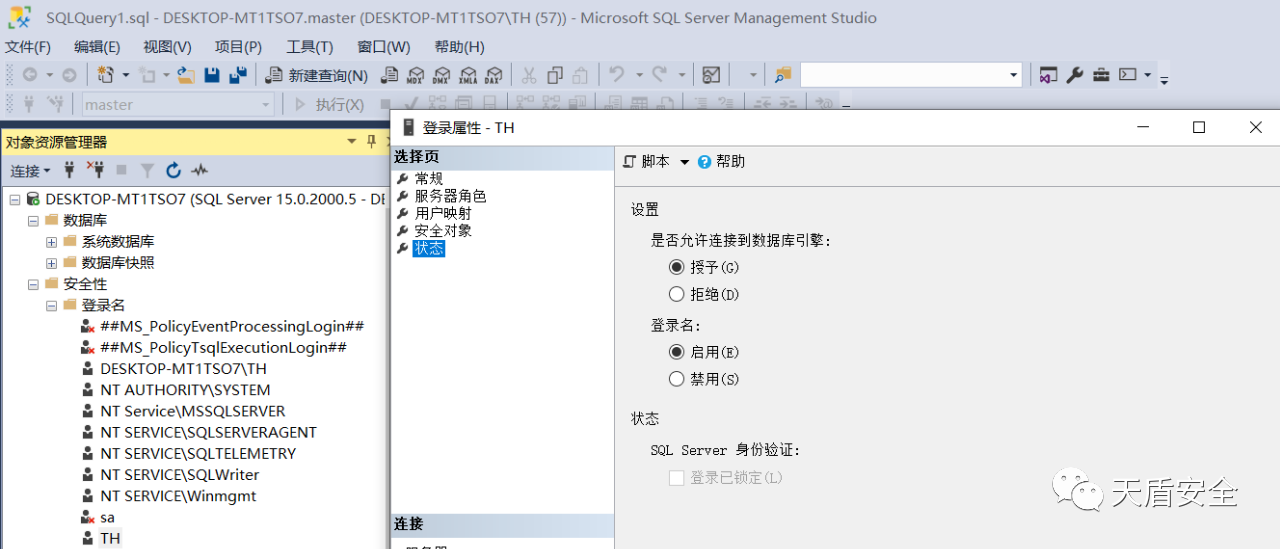This screenshot has height=549, width=1280.
Task: Collapse the 登录名 tree node
Action: click(x=51, y=305)
